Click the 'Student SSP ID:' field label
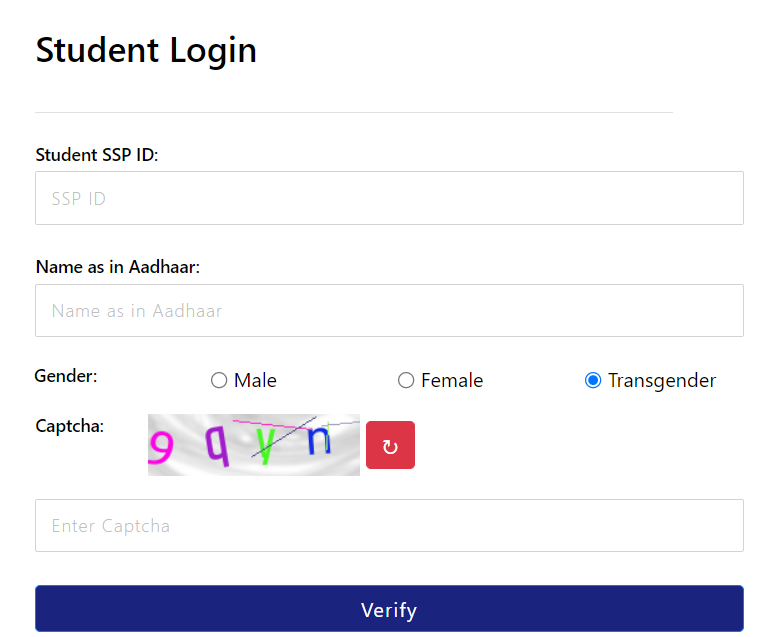Screen dimensions: 763x637 [x=97, y=155]
